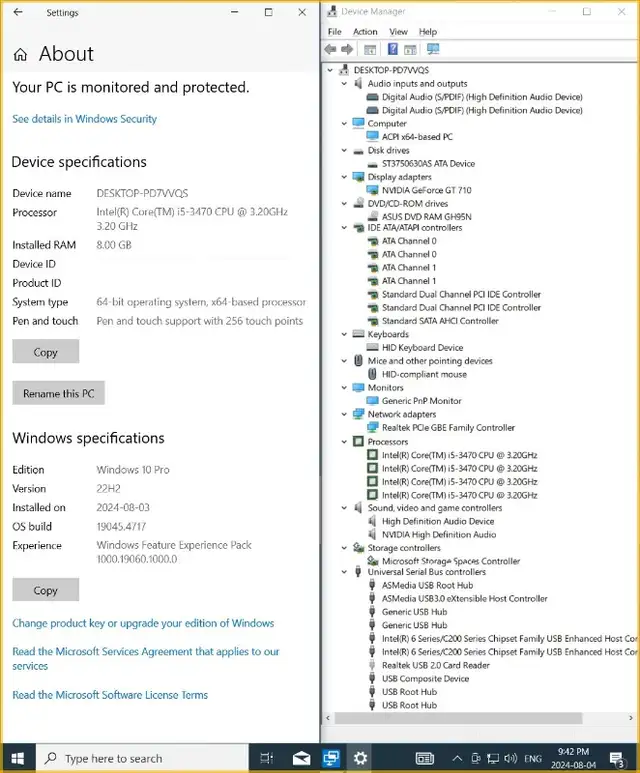Screen dimensions: 640x773
Task: Collapse the Universal Serial Bus controllers node
Action: [344, 572]
